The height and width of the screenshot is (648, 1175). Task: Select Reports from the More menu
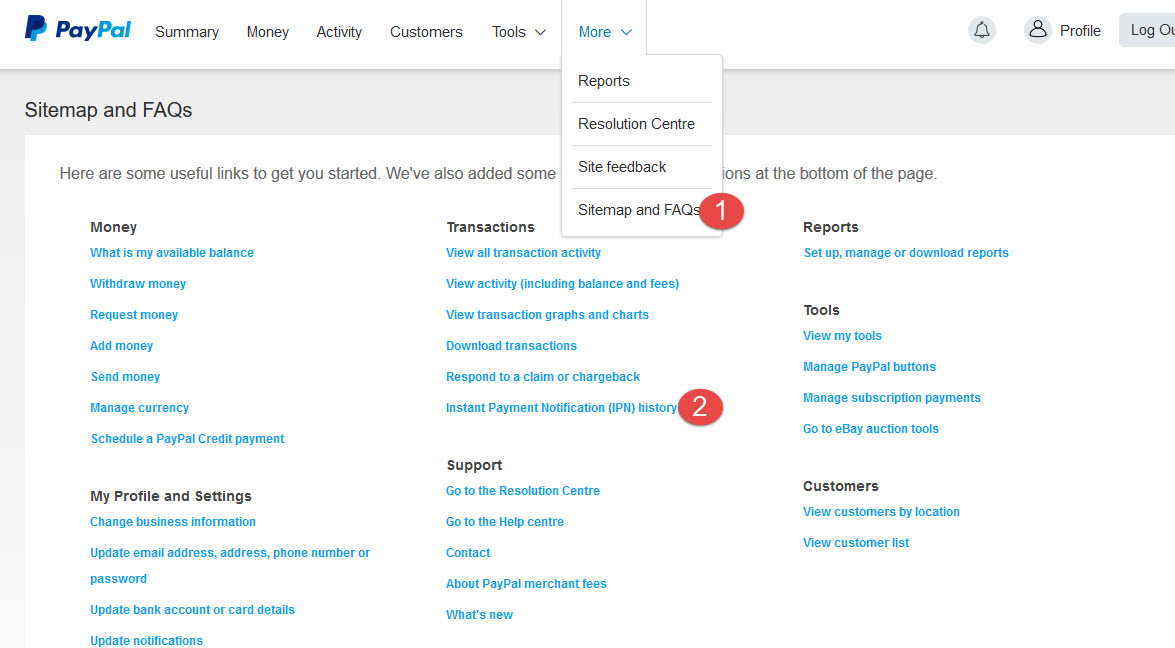click(604, 81)
